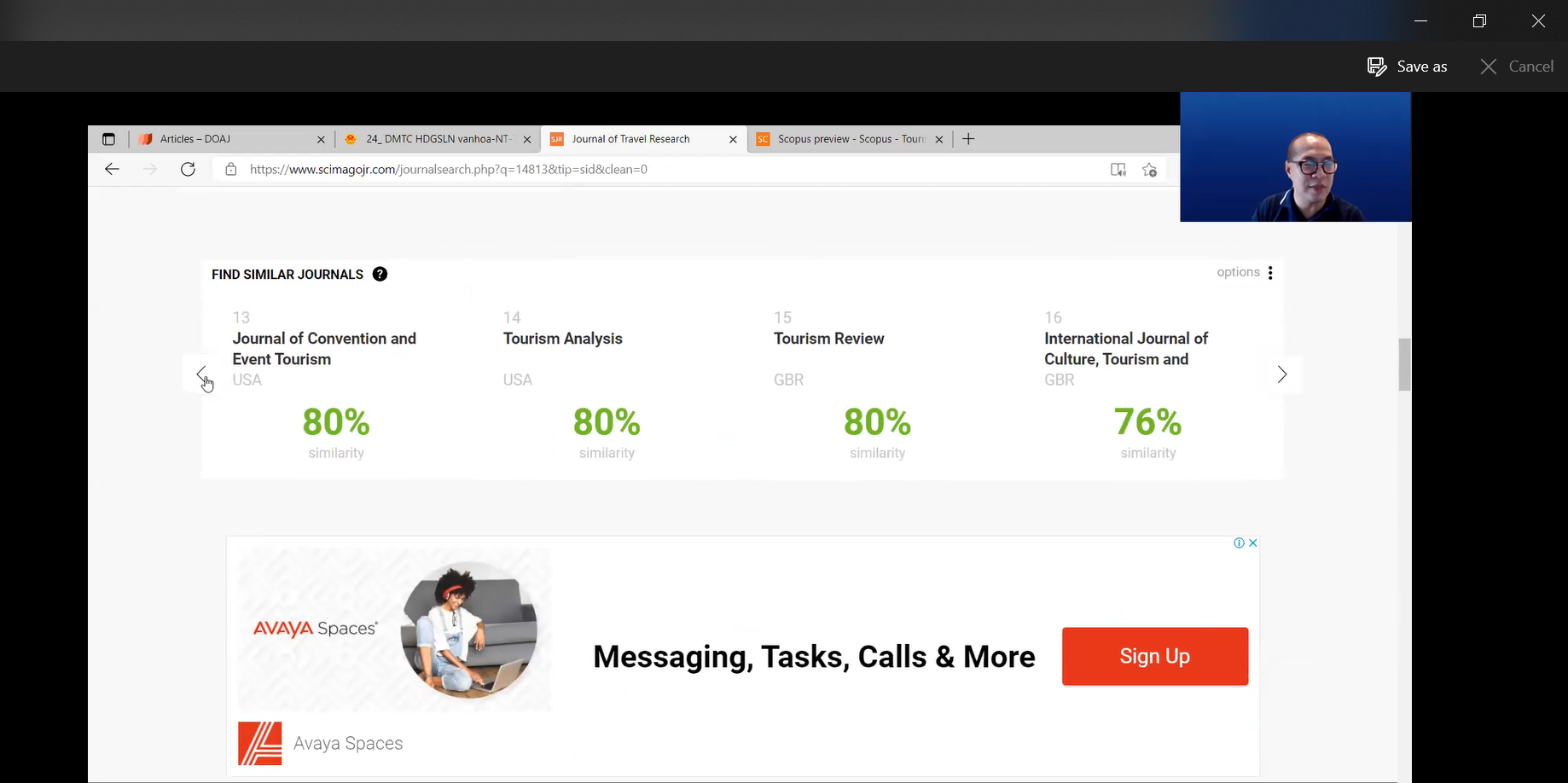This screenshot has width=1568, height=783.
Task: Click the FIND SIMILAR JOURNALS heading
Action: [287, 274]
